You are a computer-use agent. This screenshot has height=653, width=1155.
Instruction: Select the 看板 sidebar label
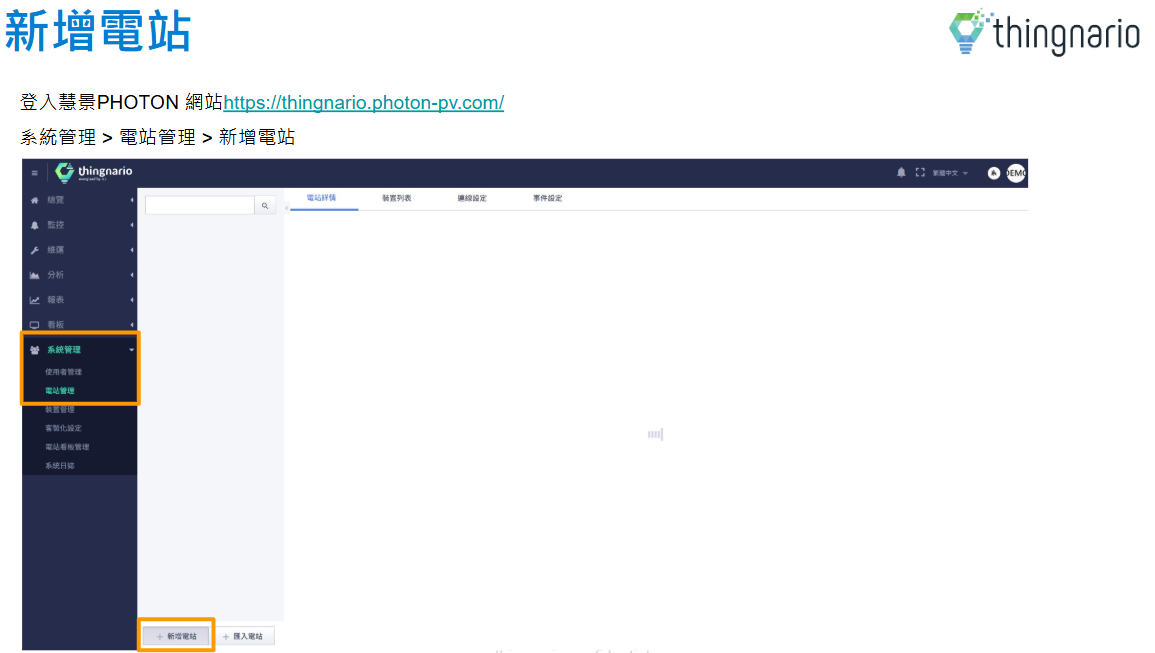pyautogui.click(x=56, y=325)
